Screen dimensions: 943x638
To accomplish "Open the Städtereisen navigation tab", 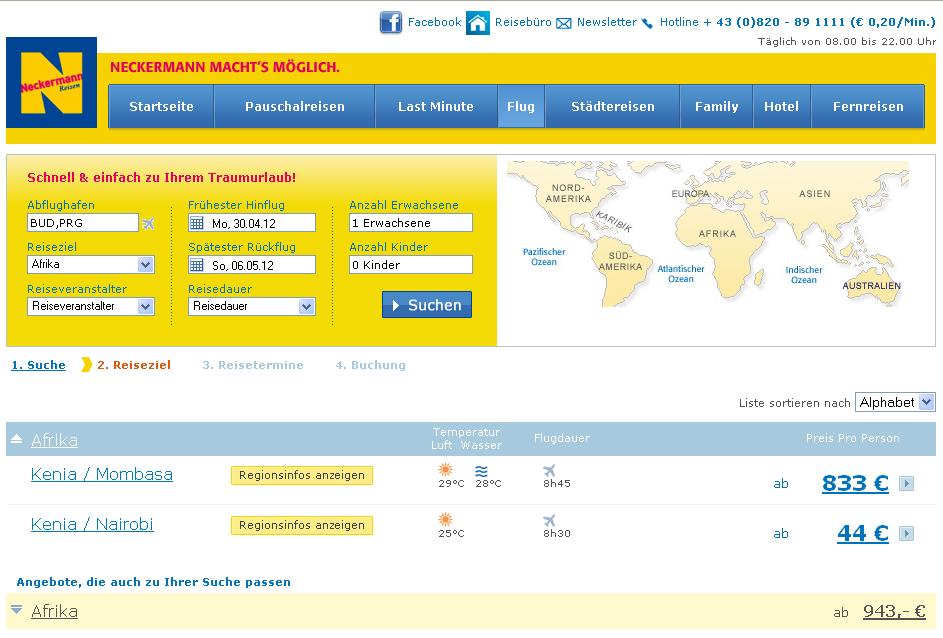I will pos(613,106).
